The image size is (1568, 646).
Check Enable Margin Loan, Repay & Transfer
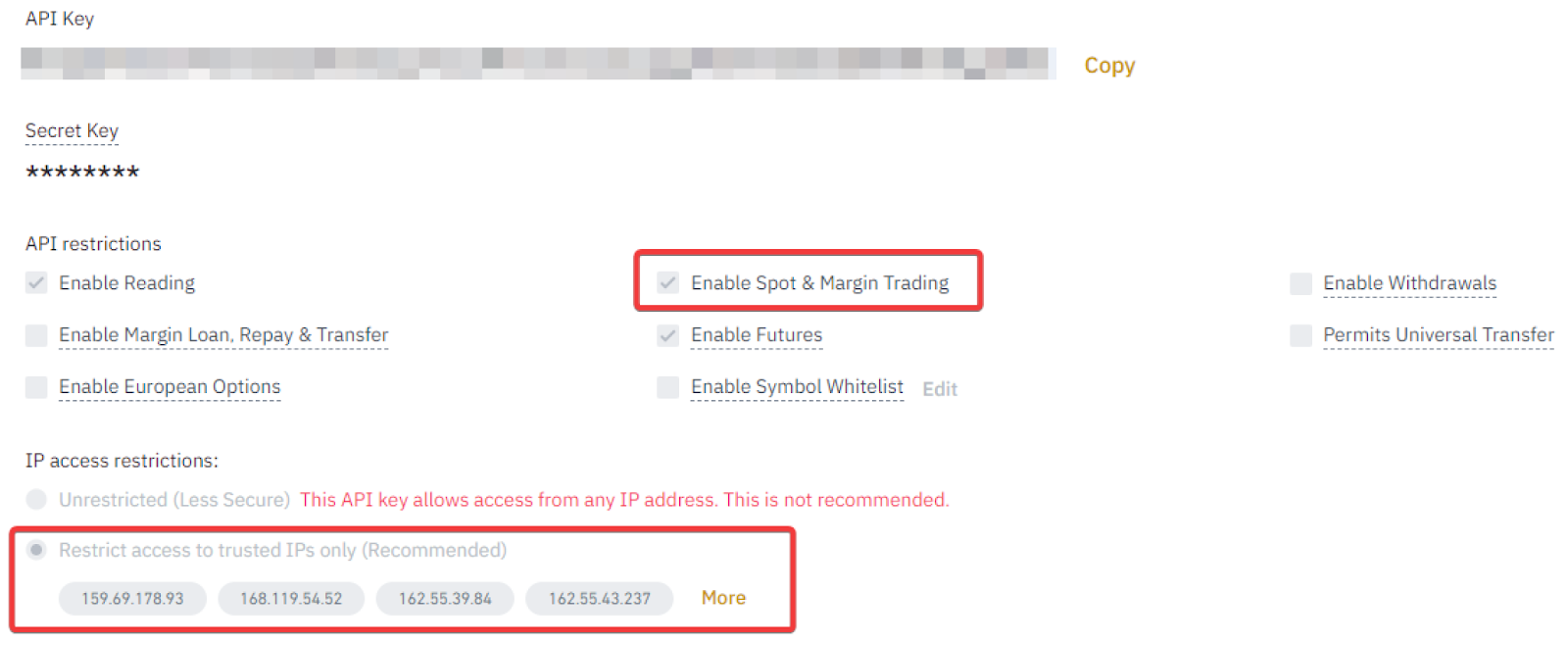pyautogui.click(x=36, y=335)
